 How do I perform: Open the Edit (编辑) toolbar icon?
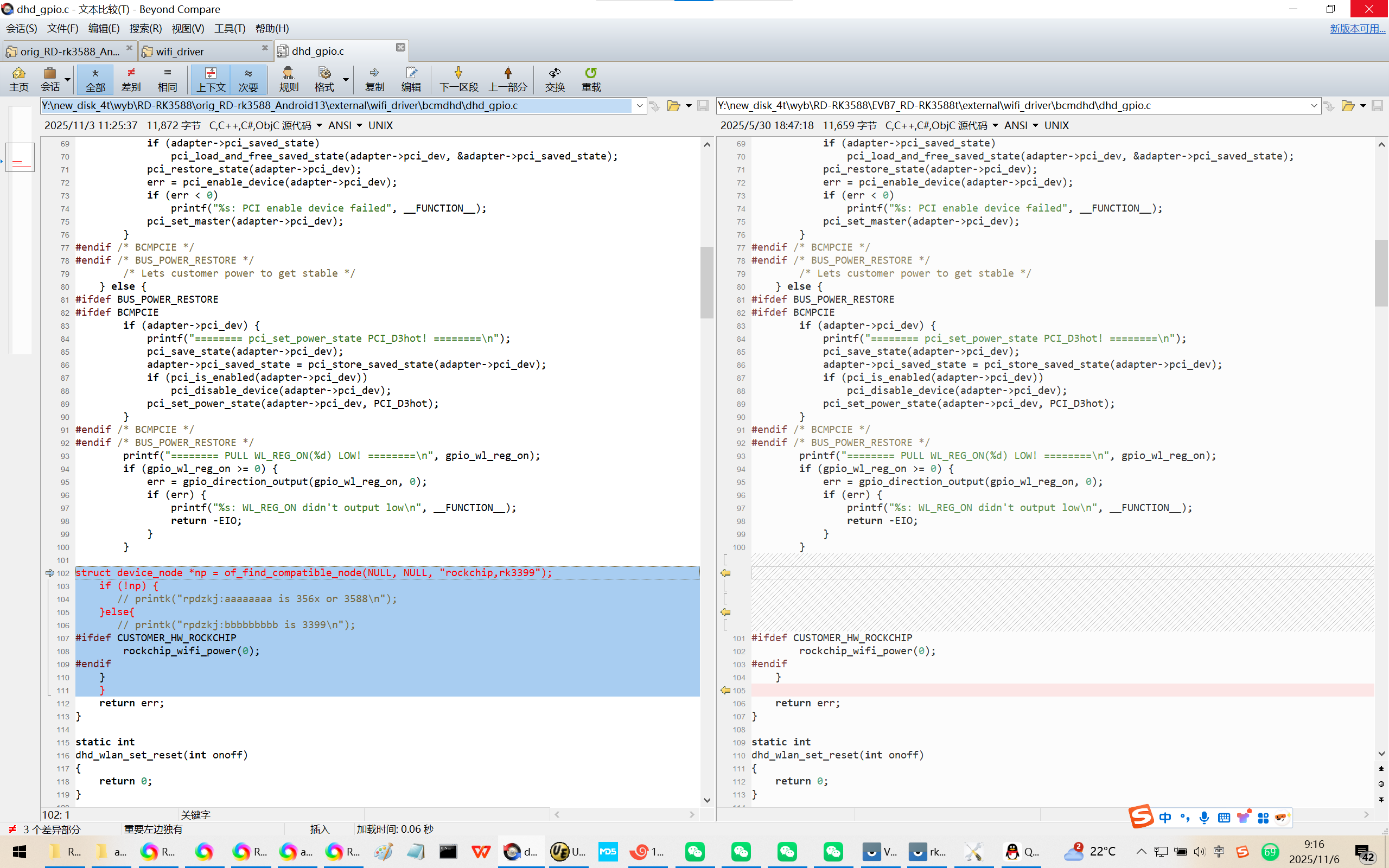(411, 79)
